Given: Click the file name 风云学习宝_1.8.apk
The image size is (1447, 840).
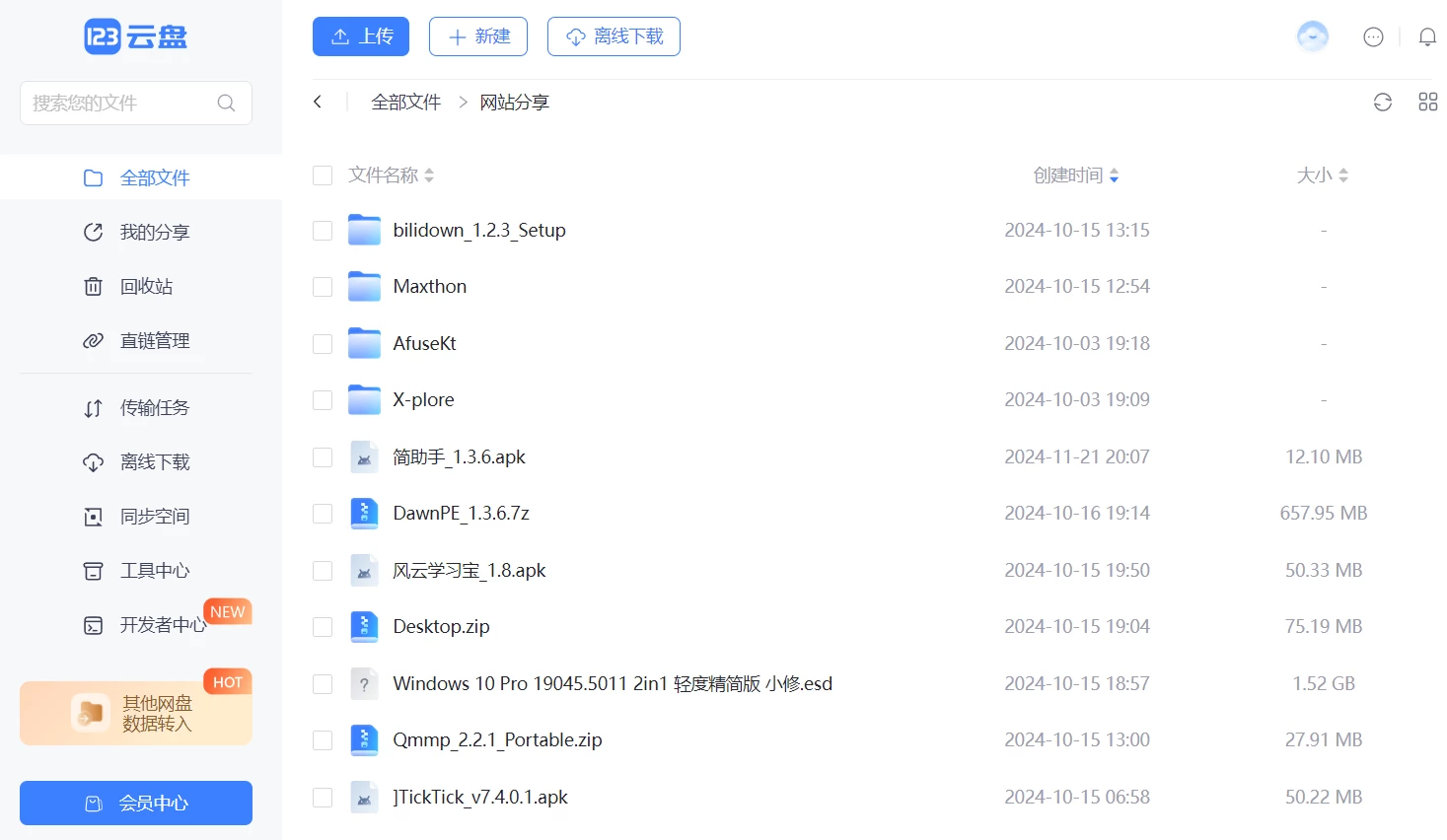Looking at the screenshot, I should tap(469, 570).
